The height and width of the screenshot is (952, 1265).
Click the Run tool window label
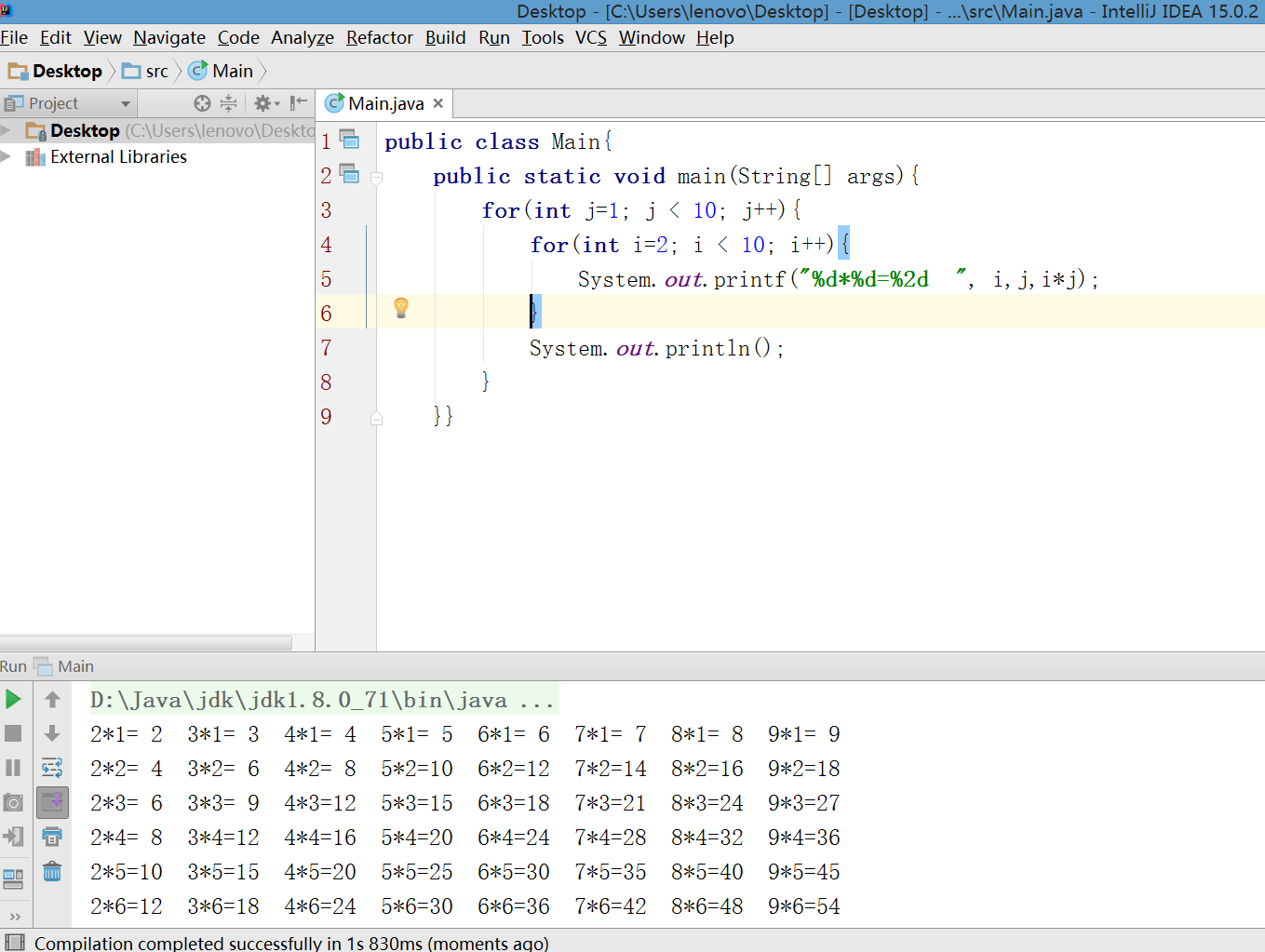coord(13,666)
